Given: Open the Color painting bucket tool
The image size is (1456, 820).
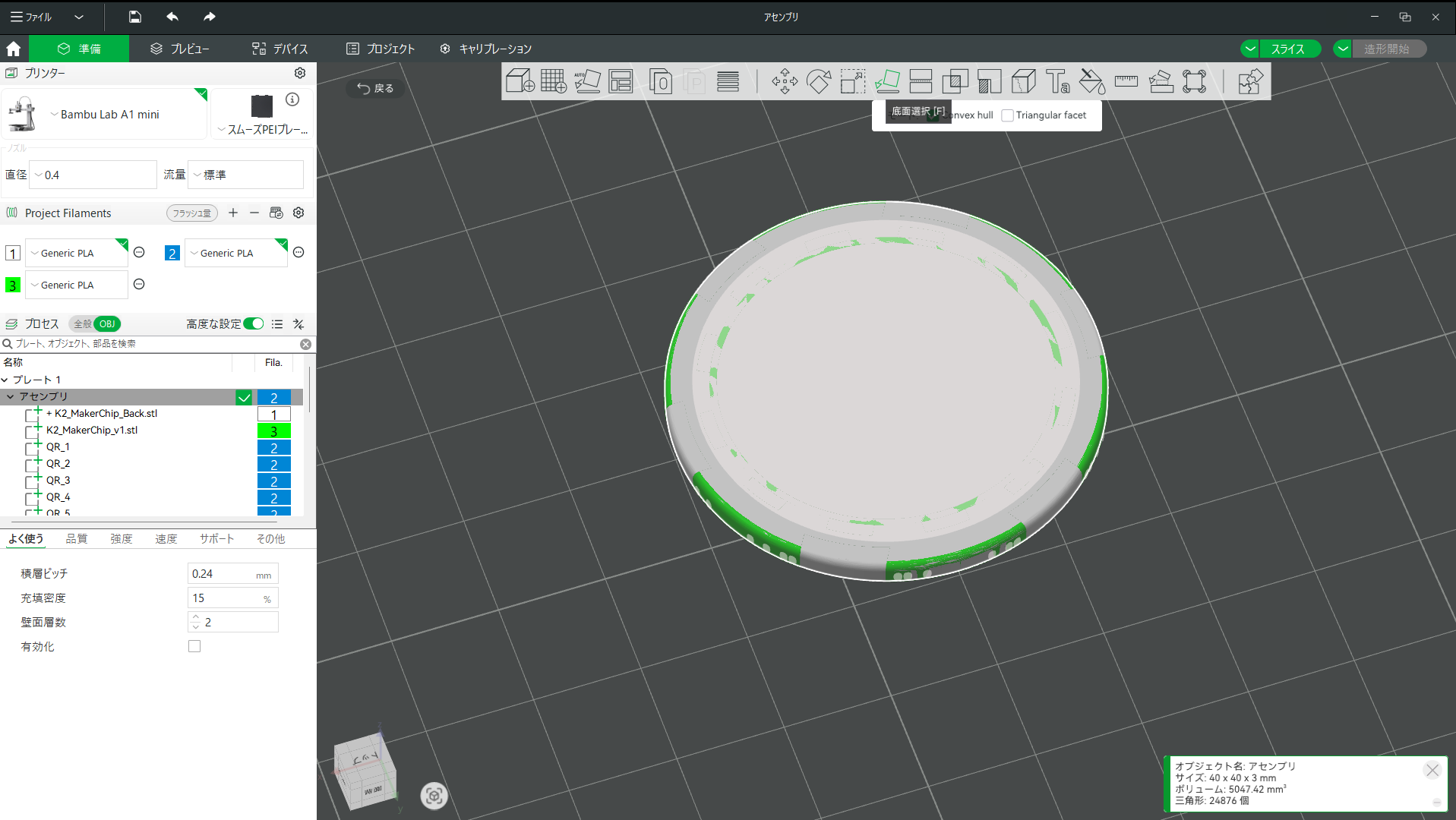Looking at the screenshot, I should tap(1092, 81).
